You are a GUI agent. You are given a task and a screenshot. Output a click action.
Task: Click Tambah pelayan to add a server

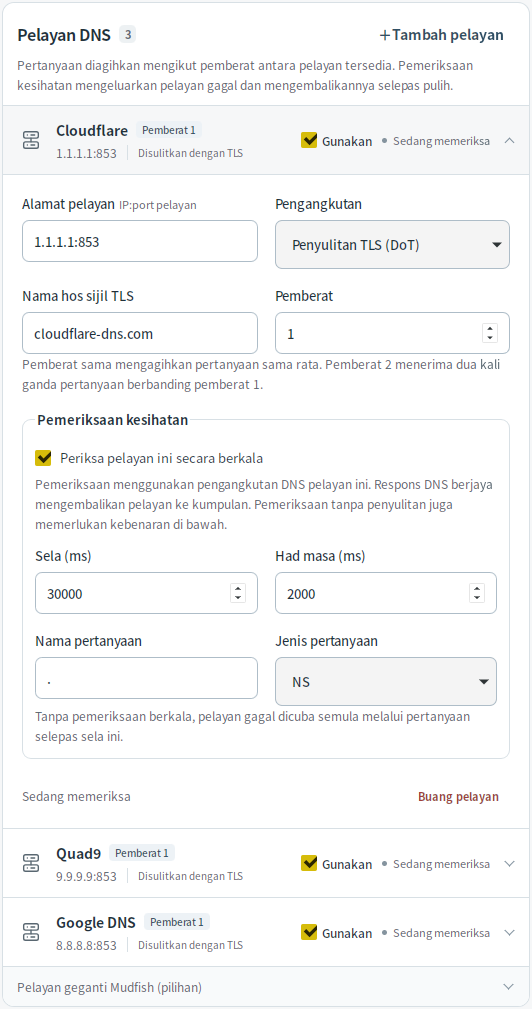[441, 35]
